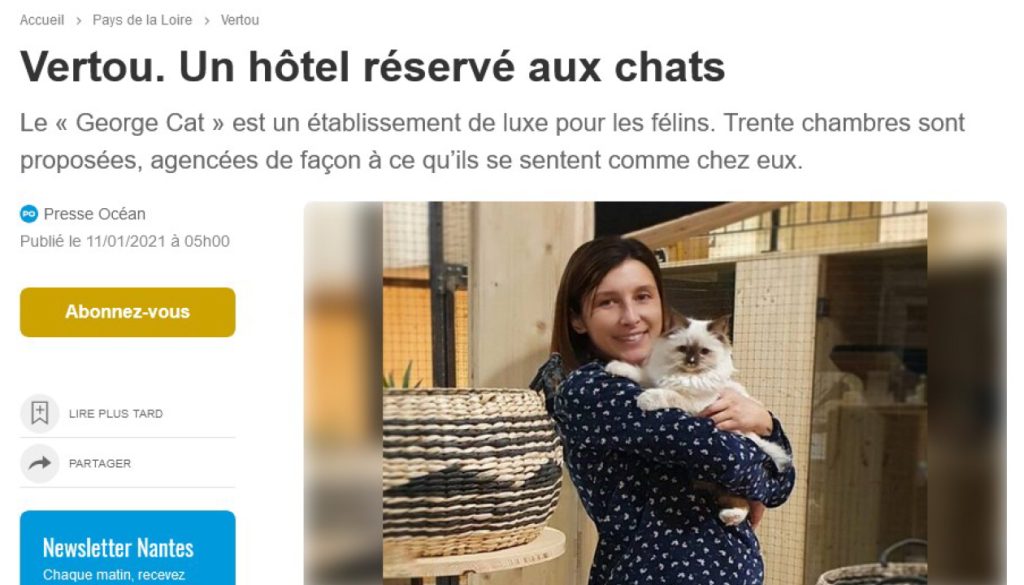Click the share arrow icon
This screenshot has height=585, width=1024.
coord(40,463)
